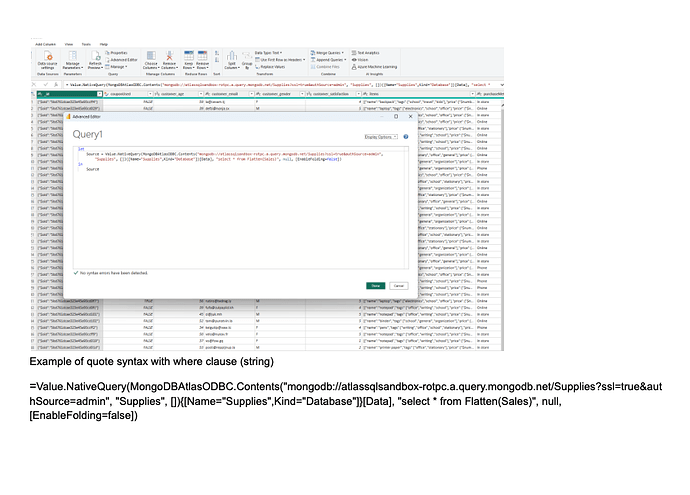Open the Append Queries dropdown
Image resolution: width=690 pixels, height=495 pixels.
coord(328,60)
